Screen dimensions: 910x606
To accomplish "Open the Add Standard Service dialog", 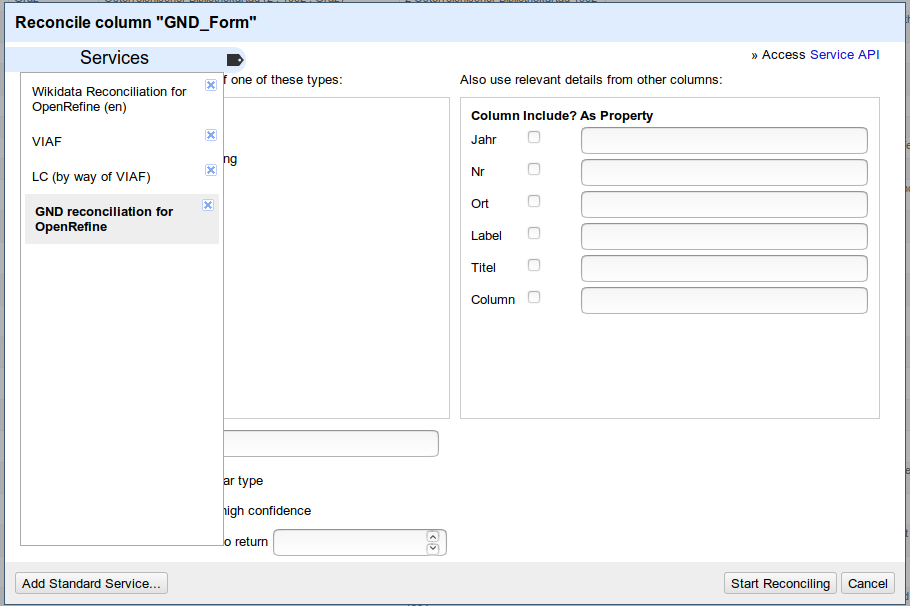I will (x=91, y=584).
